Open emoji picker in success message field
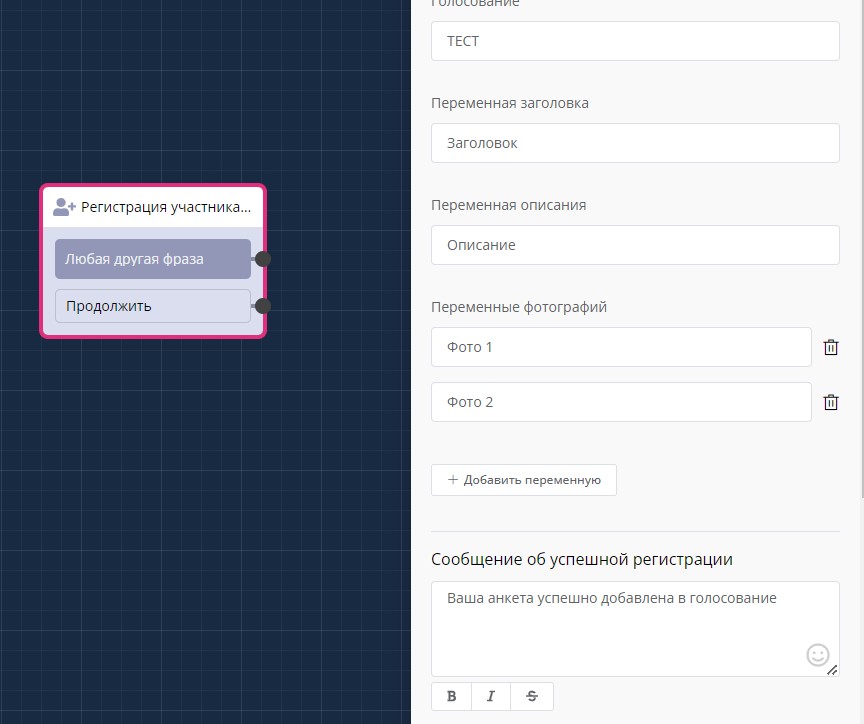The image size is (864, 724). 817,655
